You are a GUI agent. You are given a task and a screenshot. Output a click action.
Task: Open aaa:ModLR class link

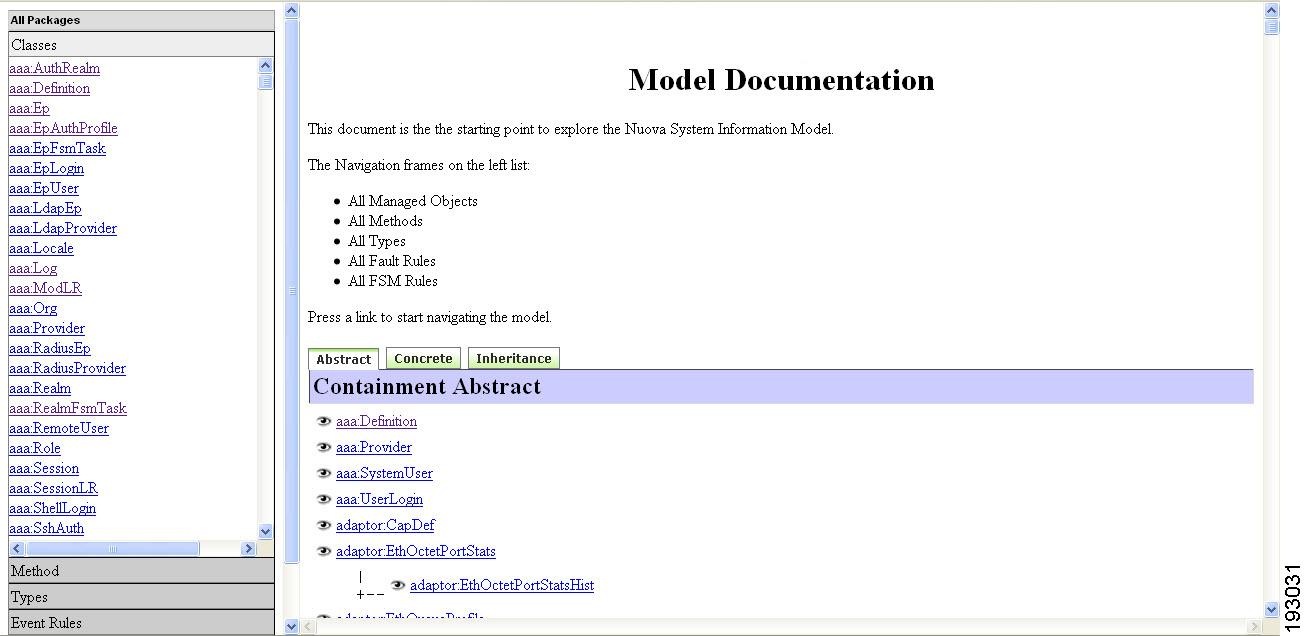click(x=45, y=288)
